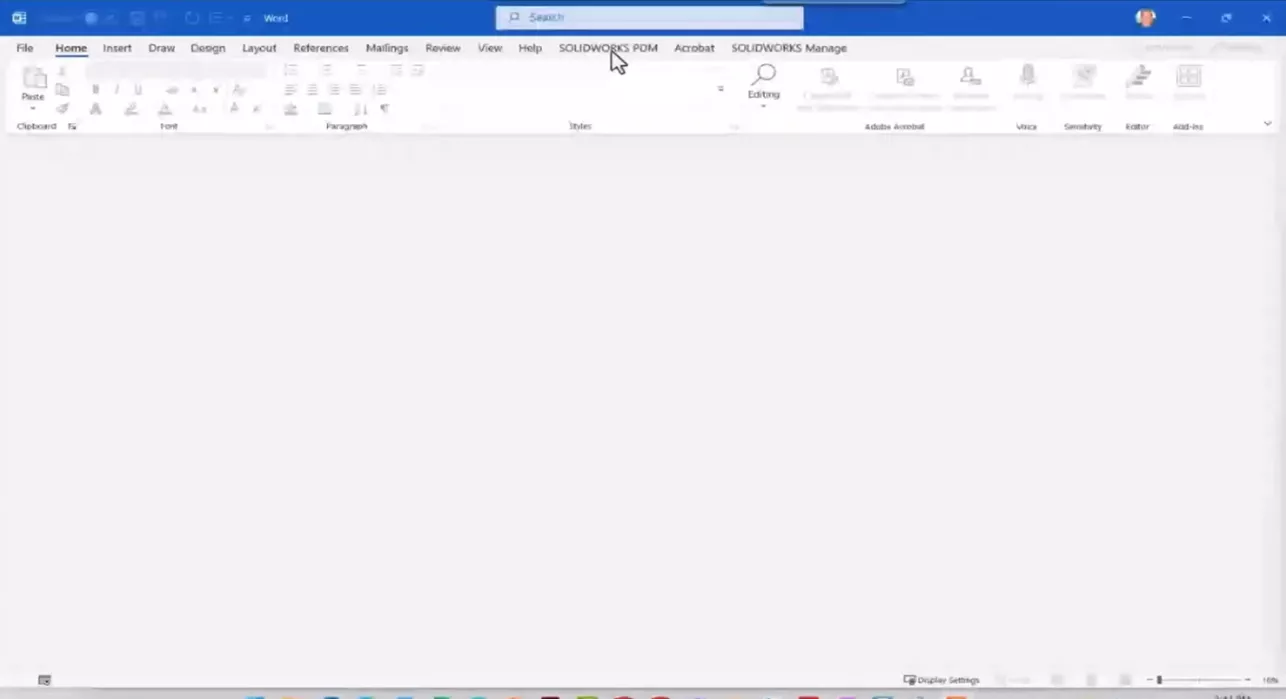Expand the Paste dropdown arrow
Screen dimensions: 1286x699
pyautogui.click(x=33, y=107)
